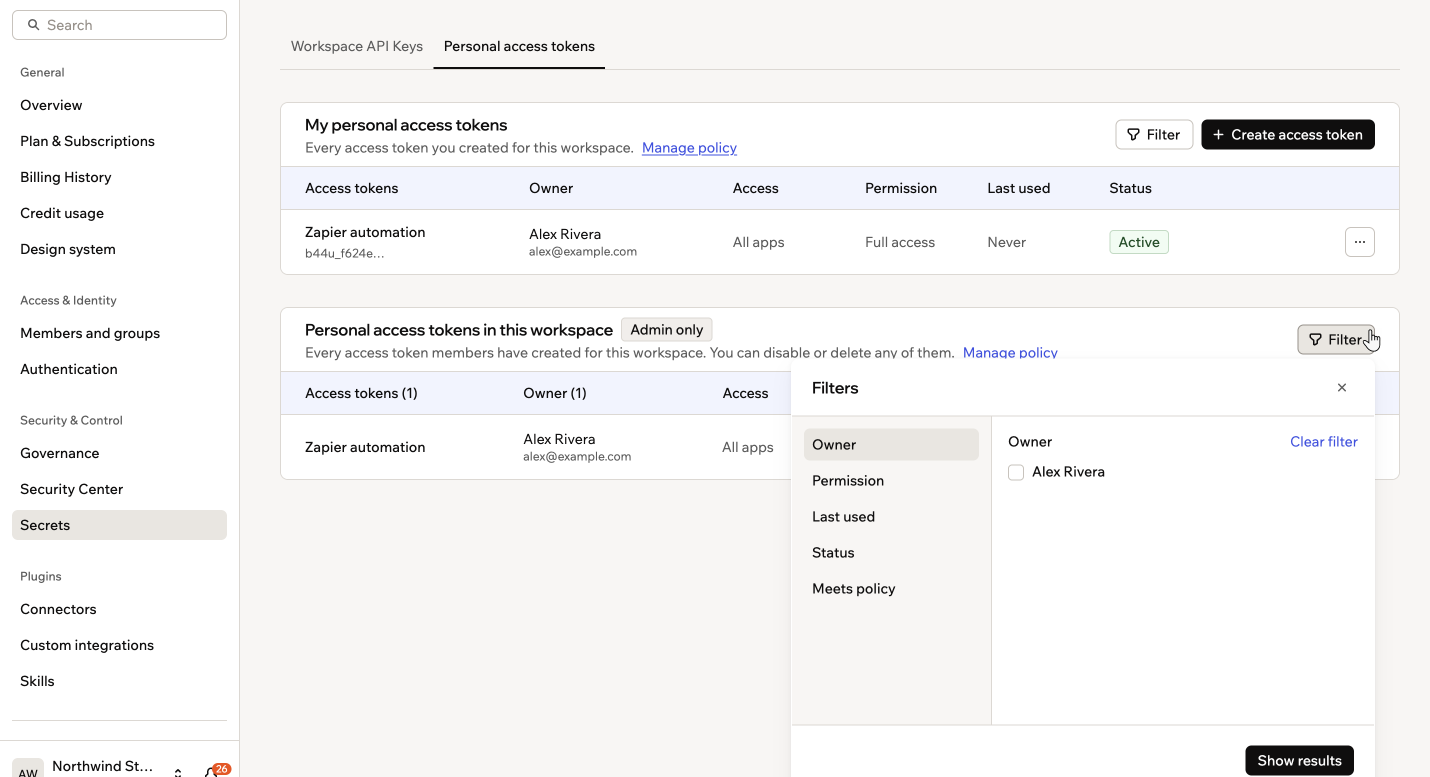Open Billing History in the sidebar
The image size is (1430, 777).
coord(119,177)
